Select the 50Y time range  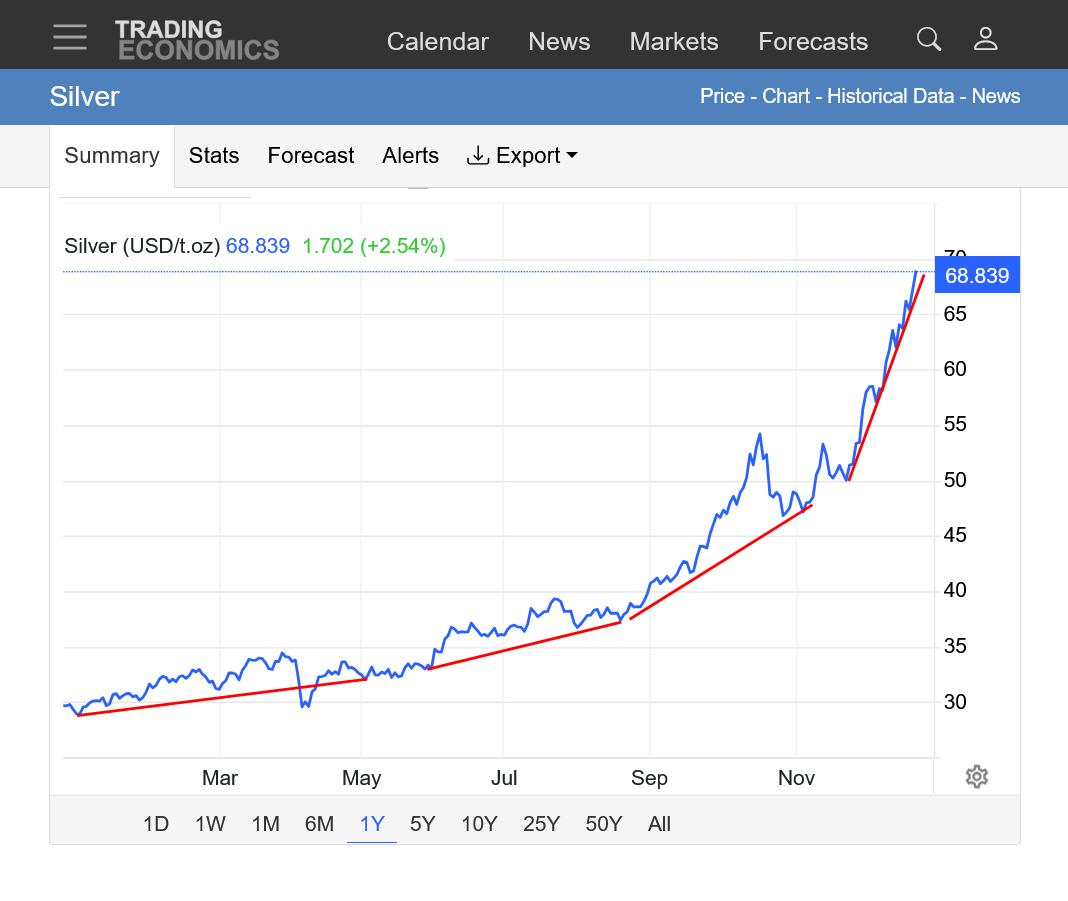point(603,824)
